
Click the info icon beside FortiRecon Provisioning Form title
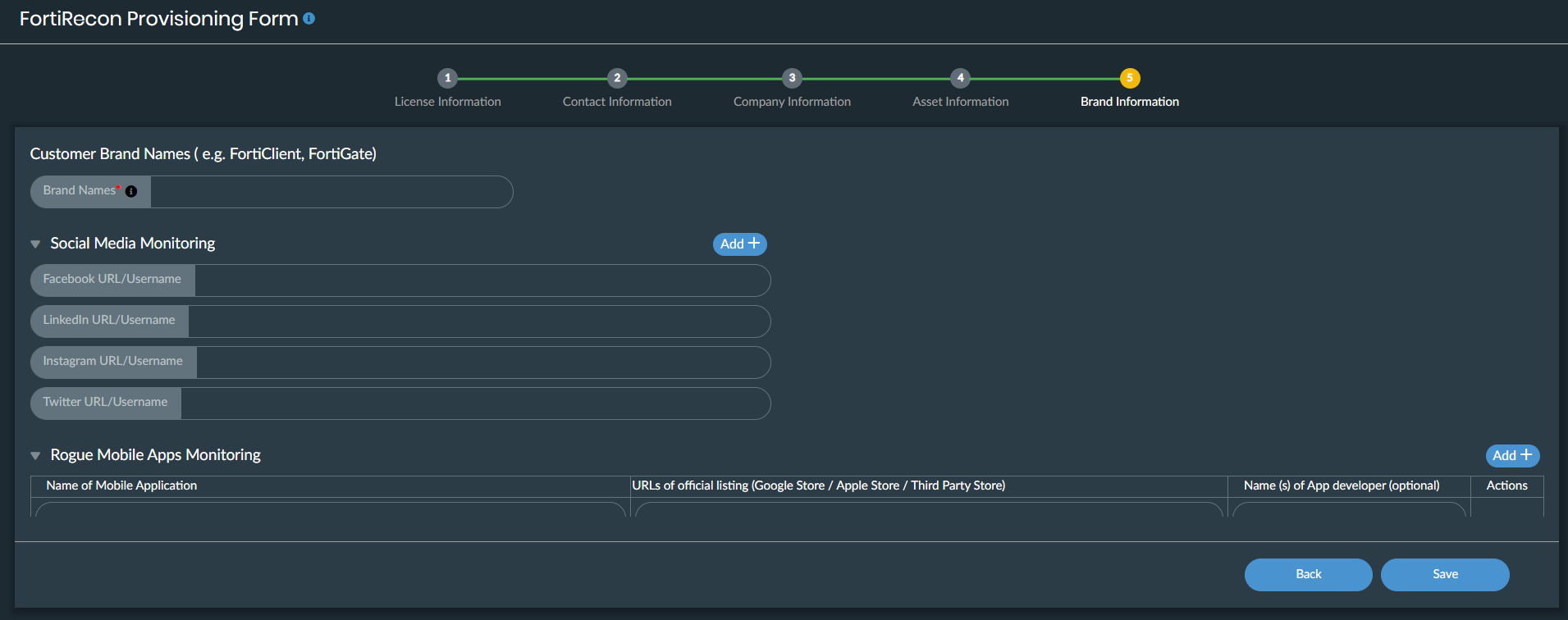pos(309,19)
